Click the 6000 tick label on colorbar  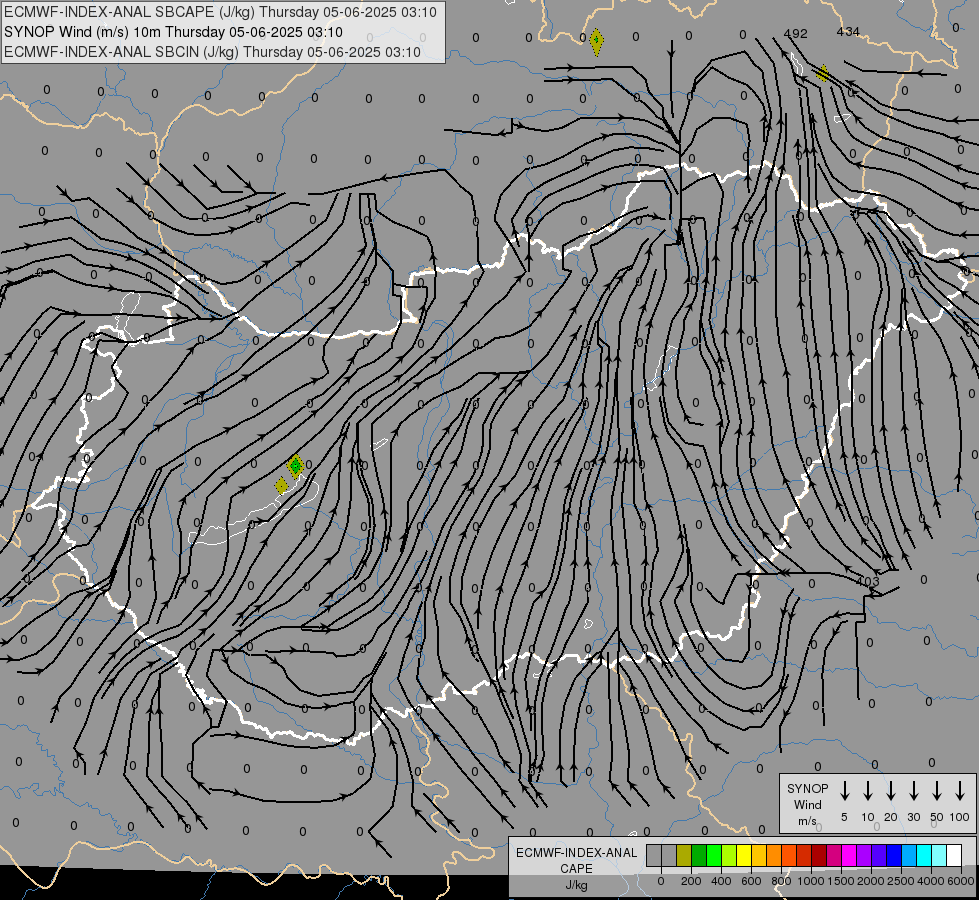(x=960, y=881)
